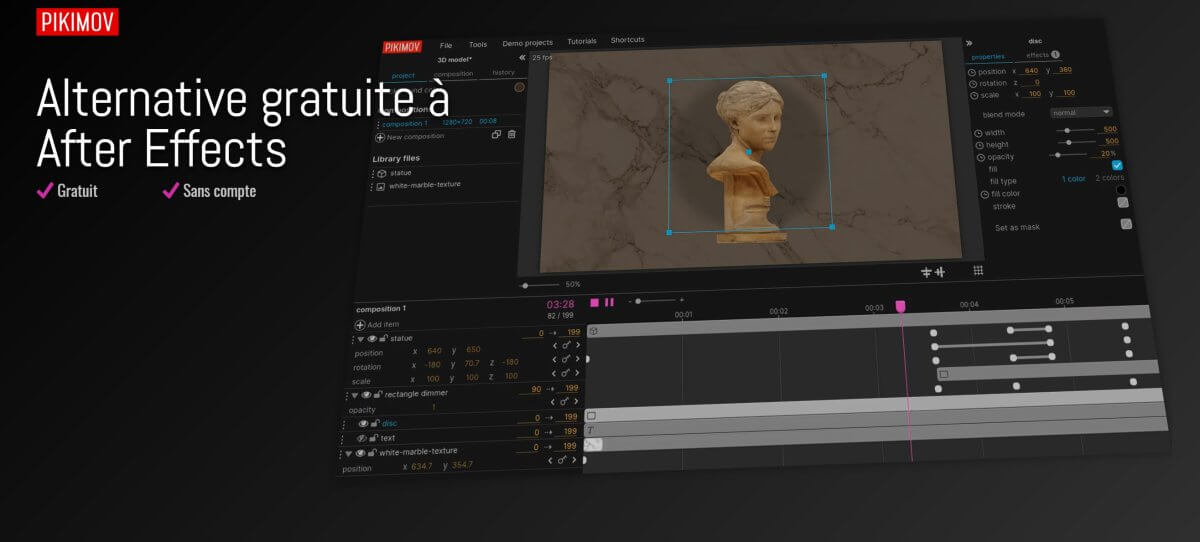Click the Add item plus icon
The image size is (1200, 542).
(x=360, y=325)
